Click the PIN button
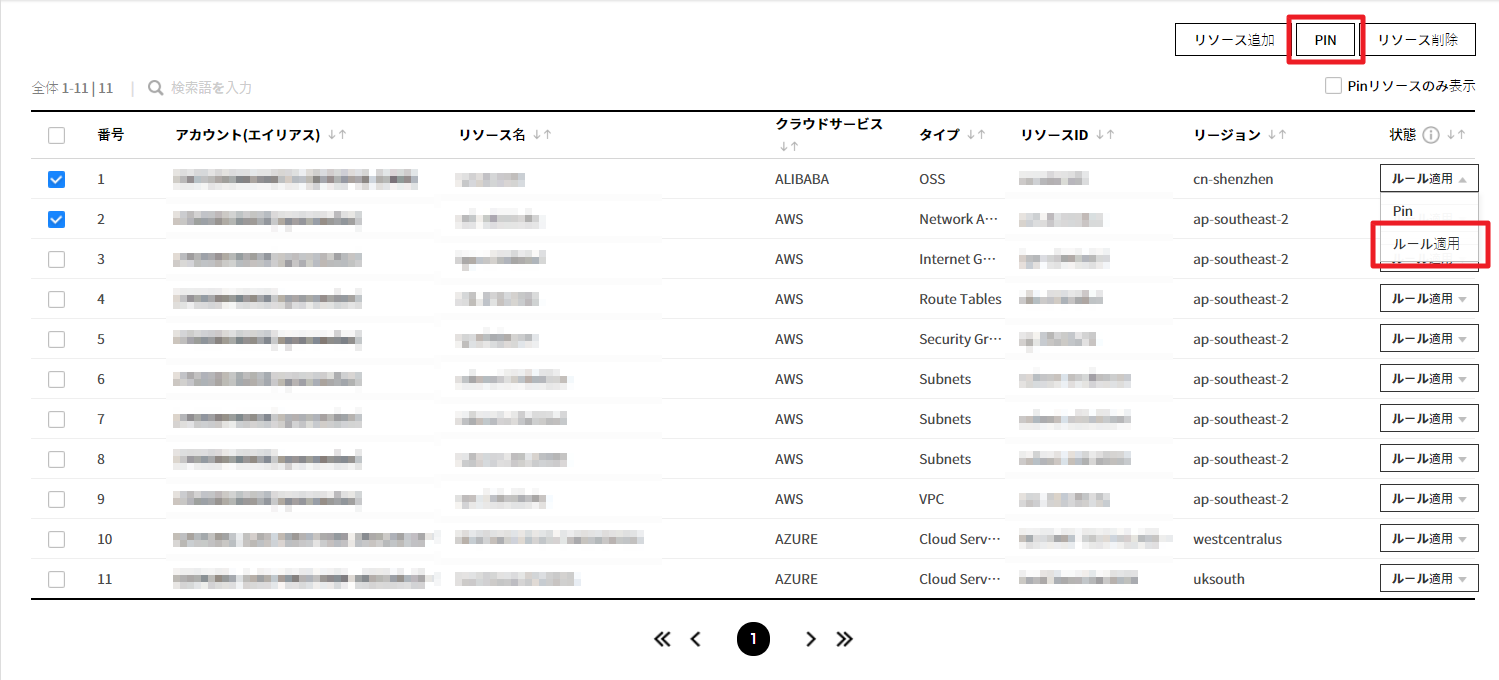Screen dimensions: 1499x680 [1325, 40]
